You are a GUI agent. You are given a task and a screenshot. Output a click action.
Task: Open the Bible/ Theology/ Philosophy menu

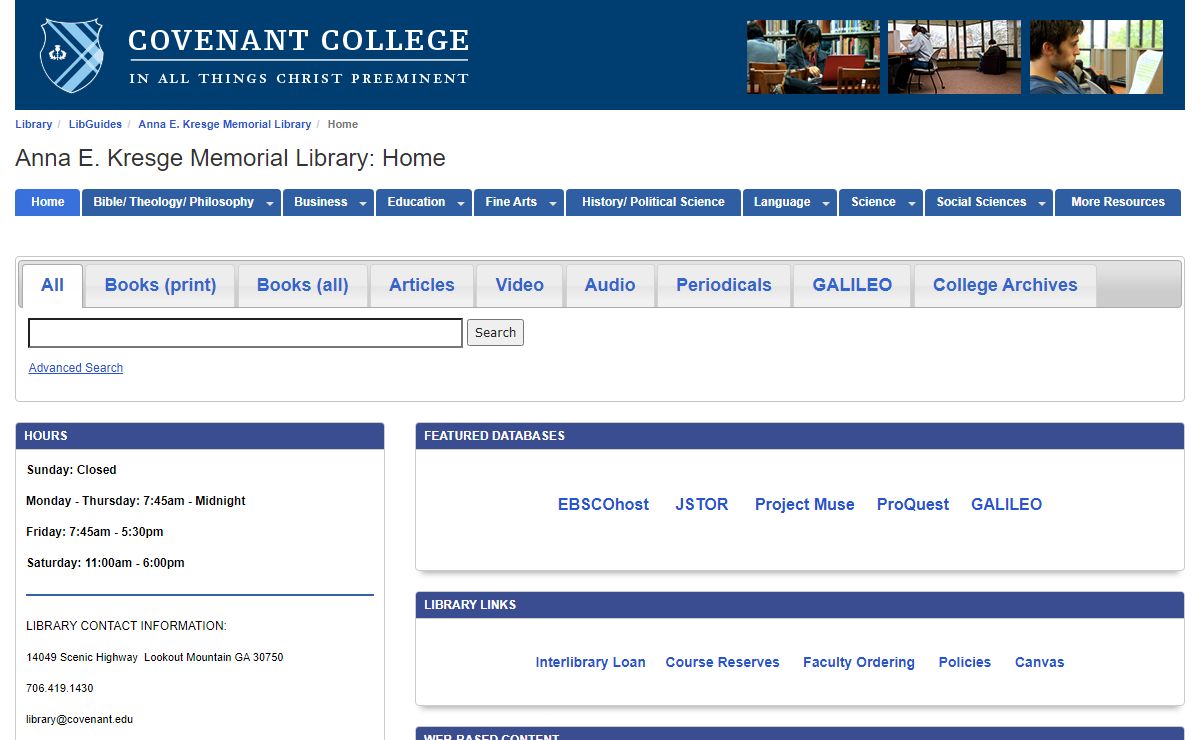click(x=174, y=202)
